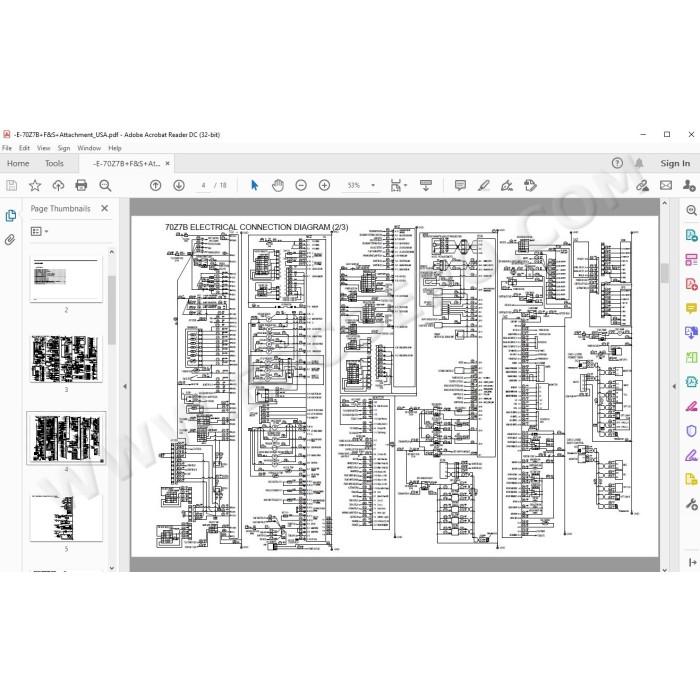Open the Edit menu

[24, 148]
